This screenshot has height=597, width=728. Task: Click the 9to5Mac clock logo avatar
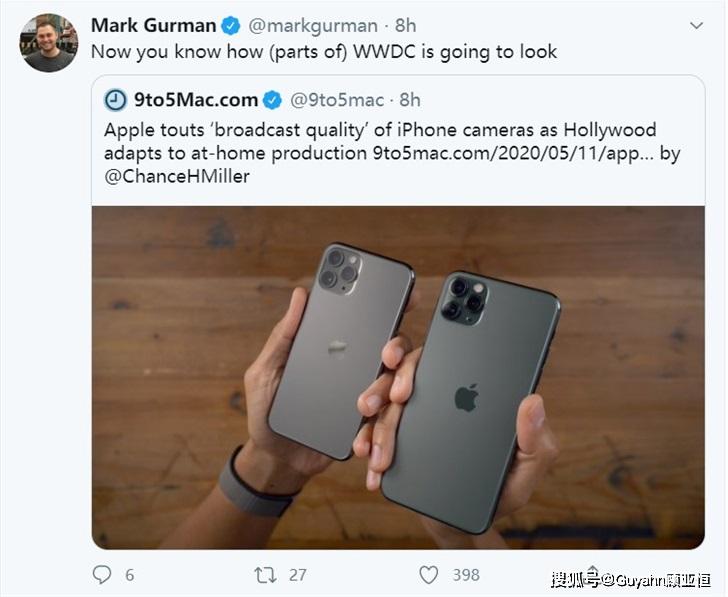[116, 100]
